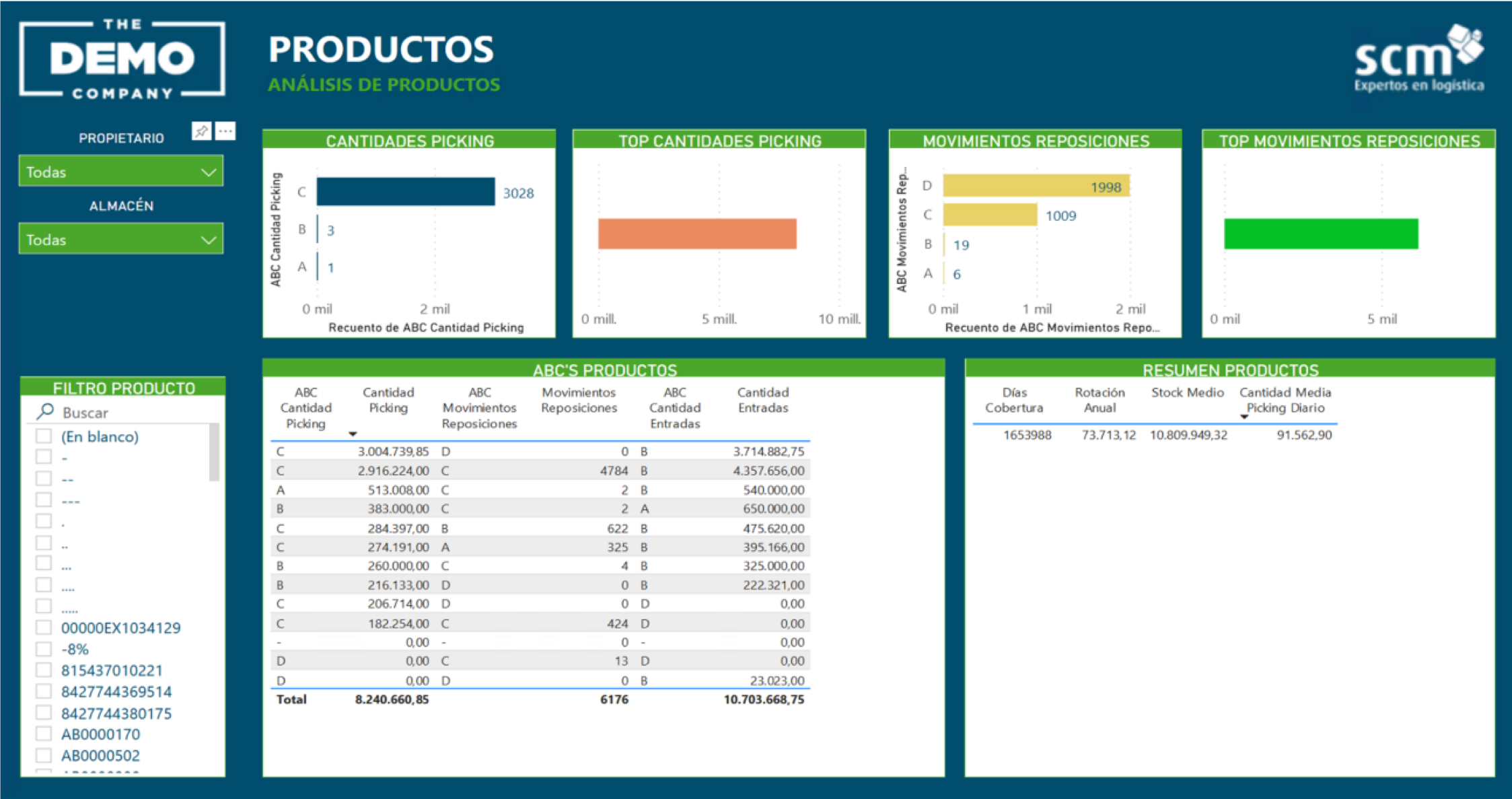Screen dimensions: 1512x799
Task: Click the picking diario value 91.562,90
Action: click(1304, 435)
